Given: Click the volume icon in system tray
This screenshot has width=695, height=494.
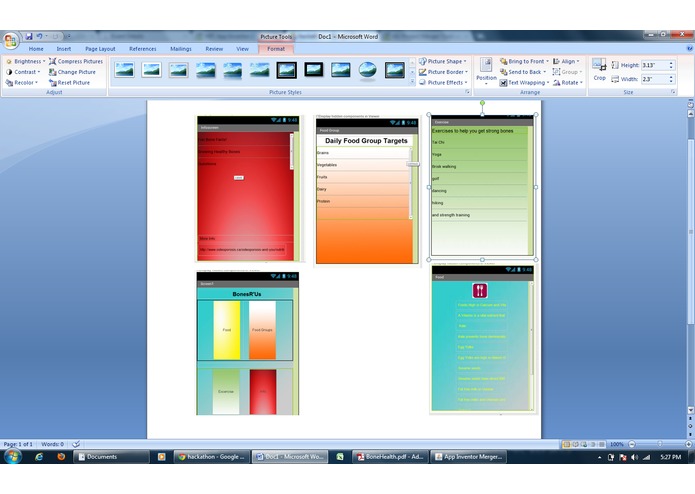Looking at the screenshot, I should pyautogui.click(x=635, y=457).
